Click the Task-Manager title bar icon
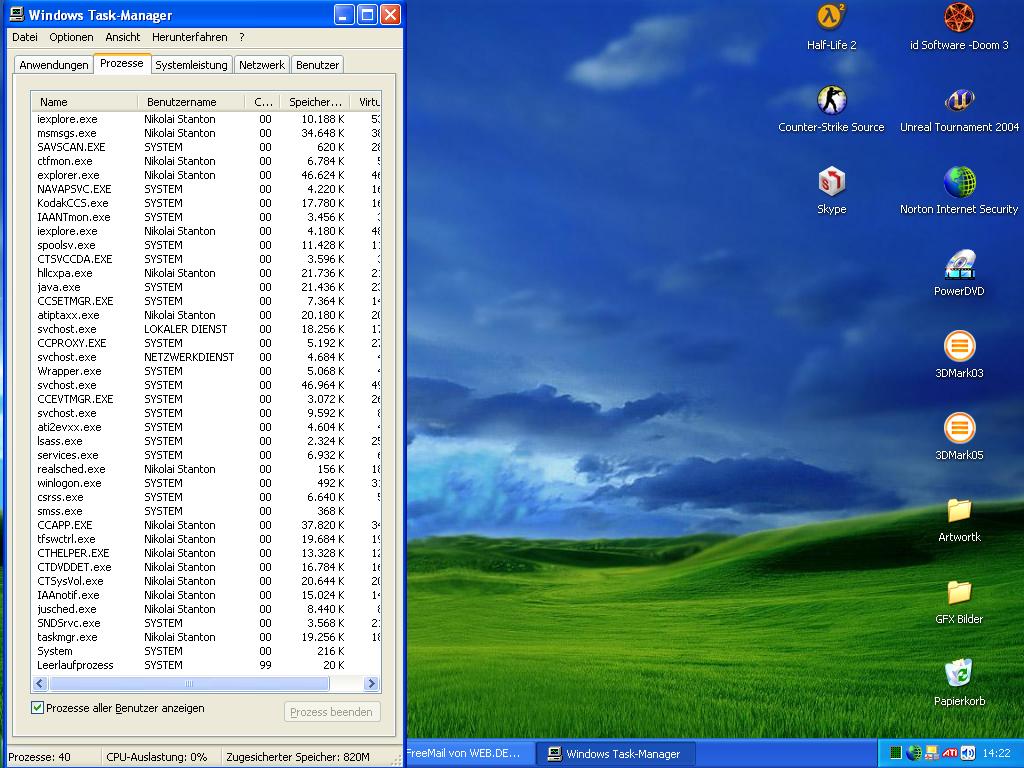Image resolution: width=1024 pixels, height=768 pixels. tap(16, 14)
